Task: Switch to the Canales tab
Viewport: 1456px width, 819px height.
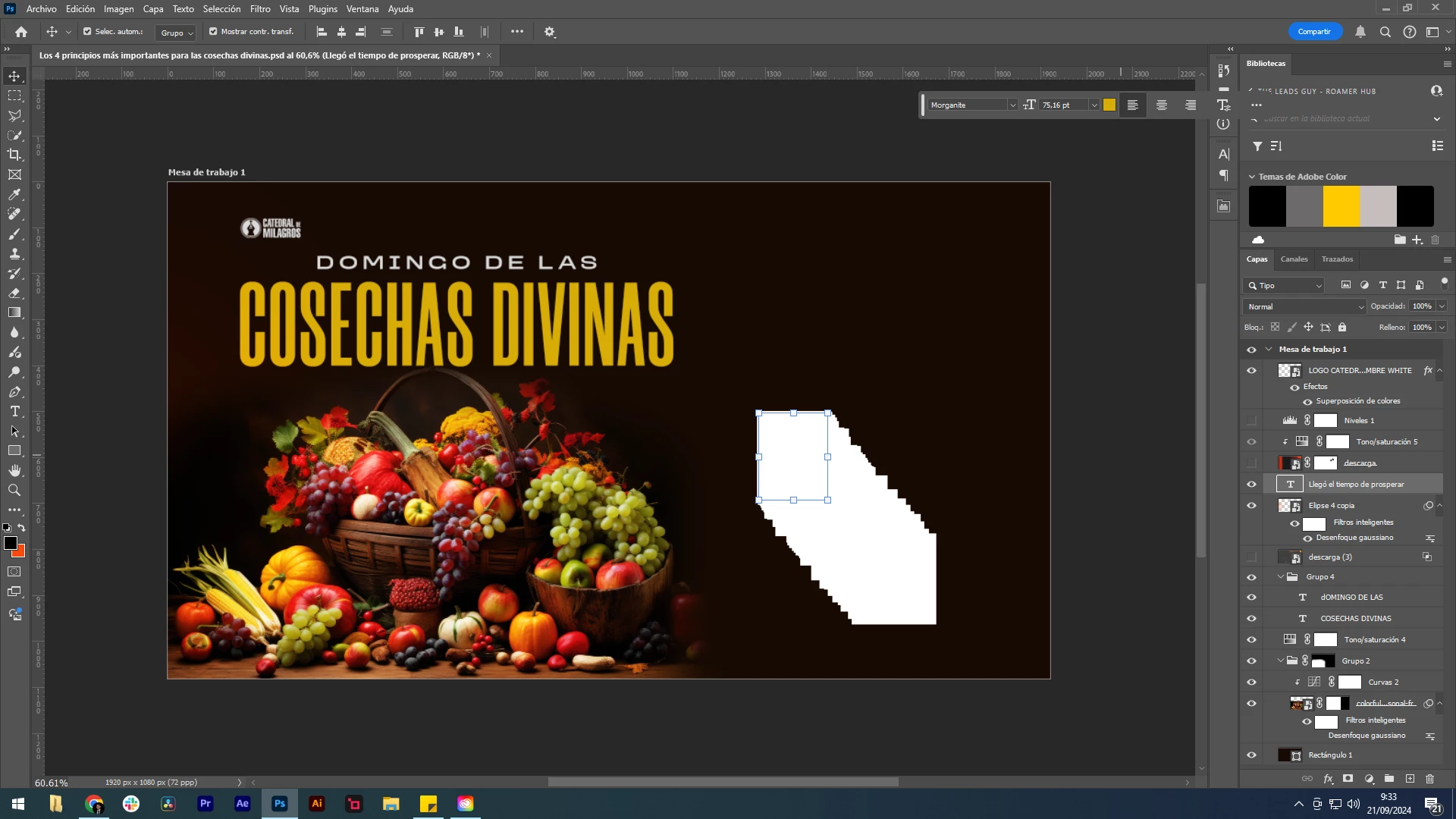Action: (1294, 259)
